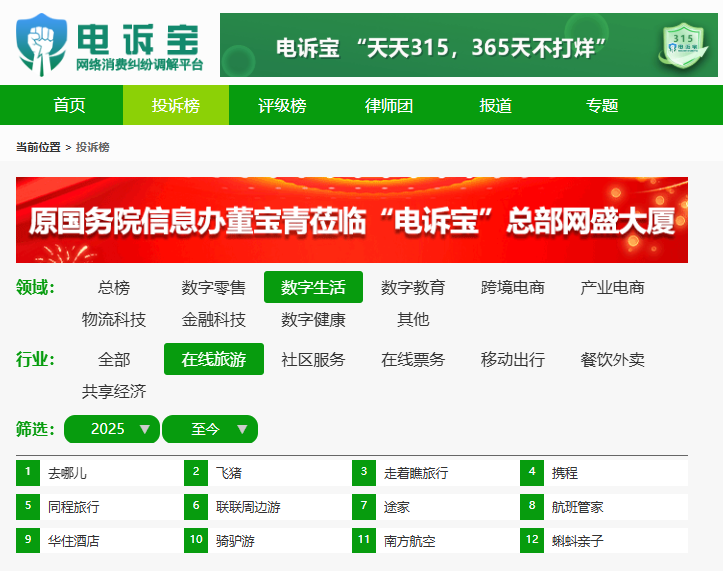
Task: Open rank 8 entry 航班管家
Action: [577, 507]
